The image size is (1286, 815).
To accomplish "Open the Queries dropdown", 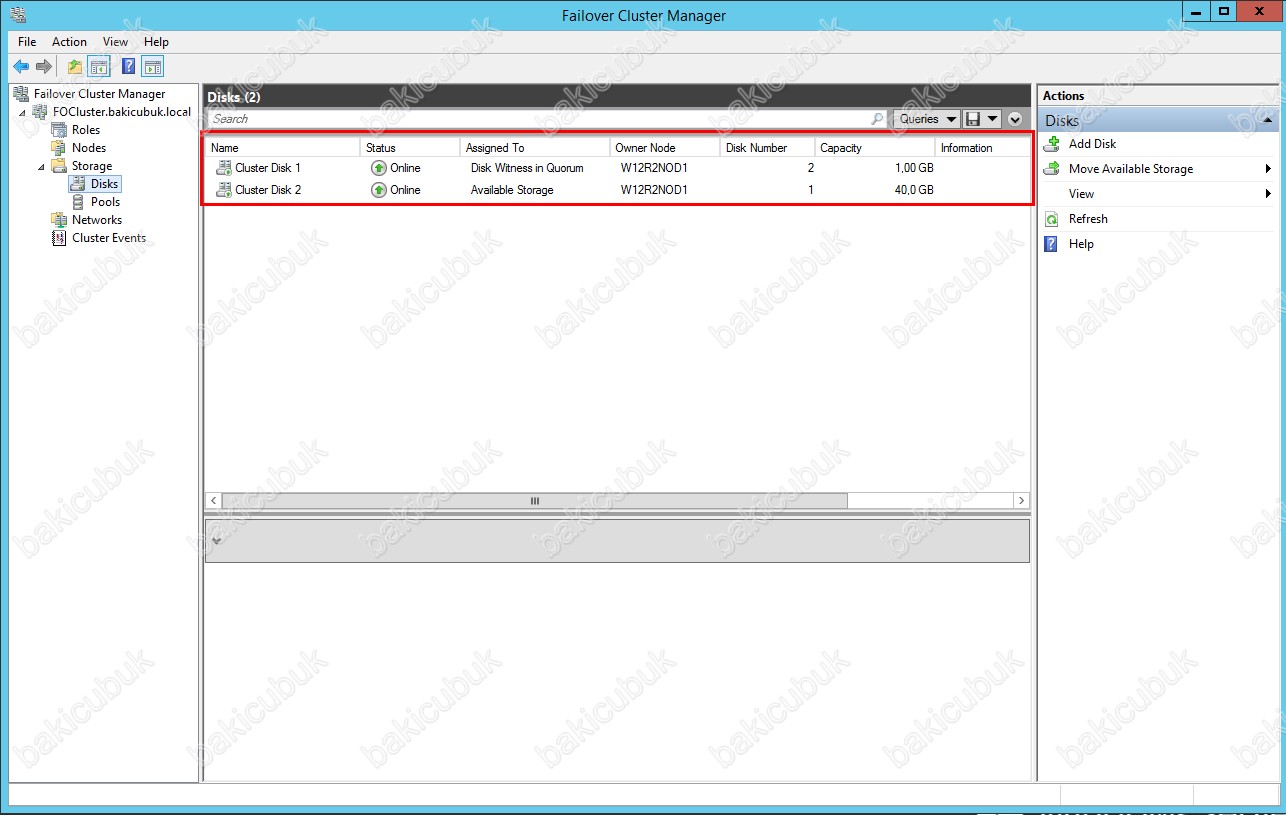I will pyautogui.click(x=926, y=119).
